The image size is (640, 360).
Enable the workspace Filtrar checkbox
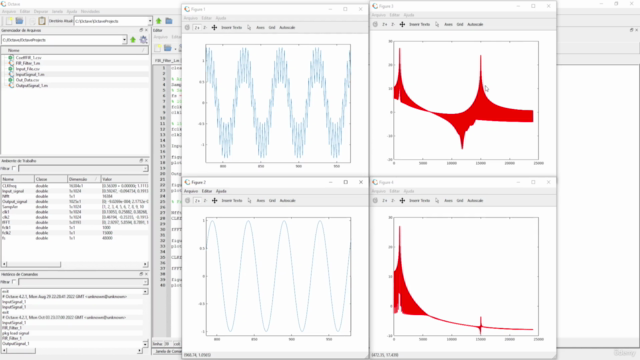(x=14, y=169)
